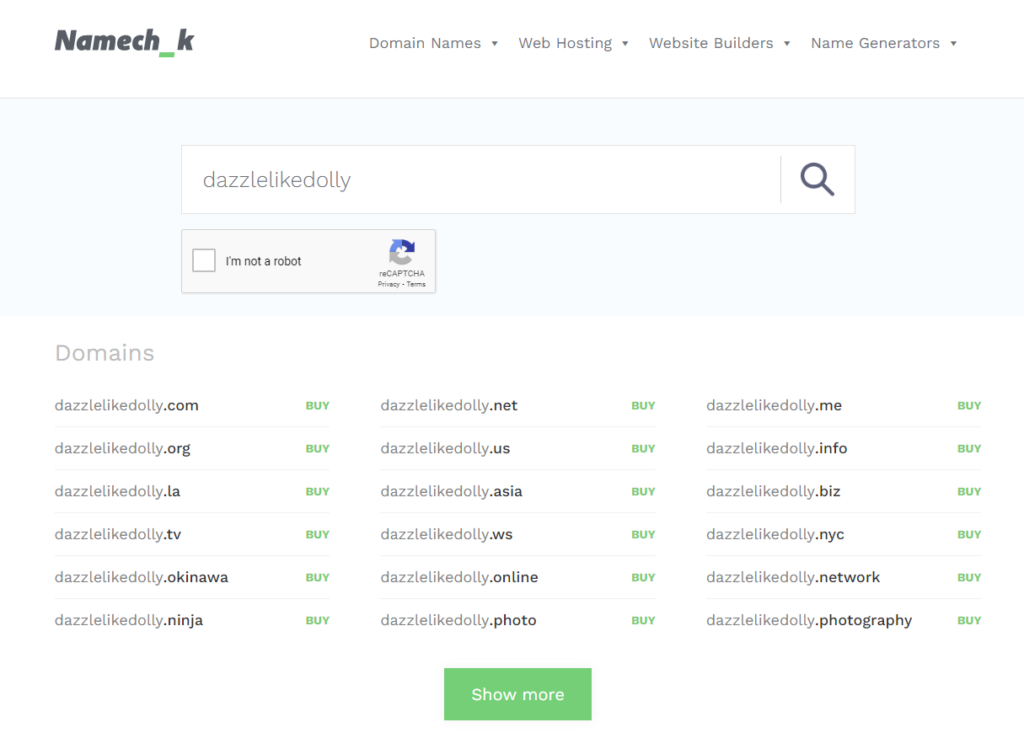This screenshot has height=749, width=1024.
Task: Buy dazzlelikedolly.info
Action: point(969,449)
